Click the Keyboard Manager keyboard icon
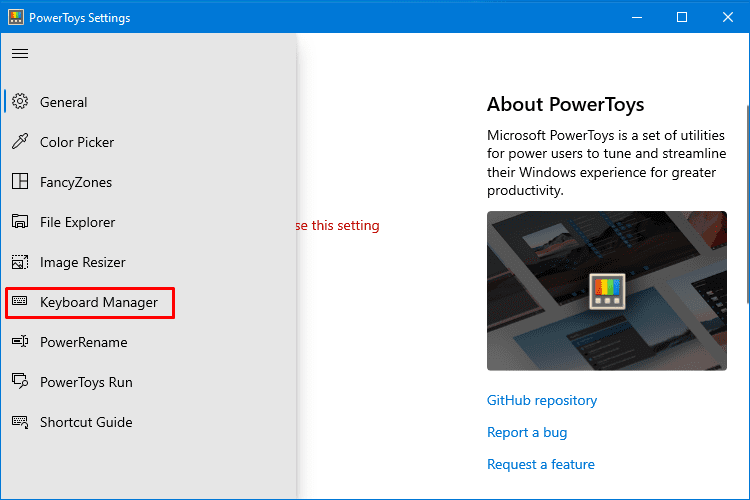The width and height of the screenshot is (750, 500). tap(20, 301)
